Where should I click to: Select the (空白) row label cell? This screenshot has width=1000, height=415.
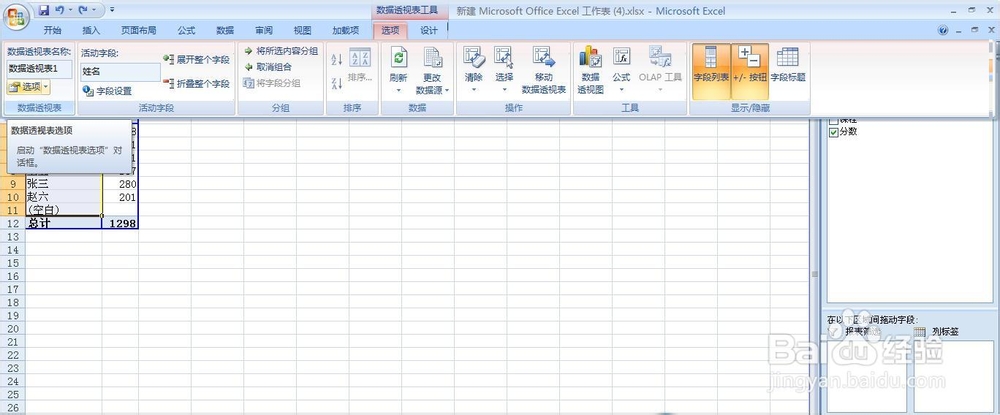[x=64, y=210]
